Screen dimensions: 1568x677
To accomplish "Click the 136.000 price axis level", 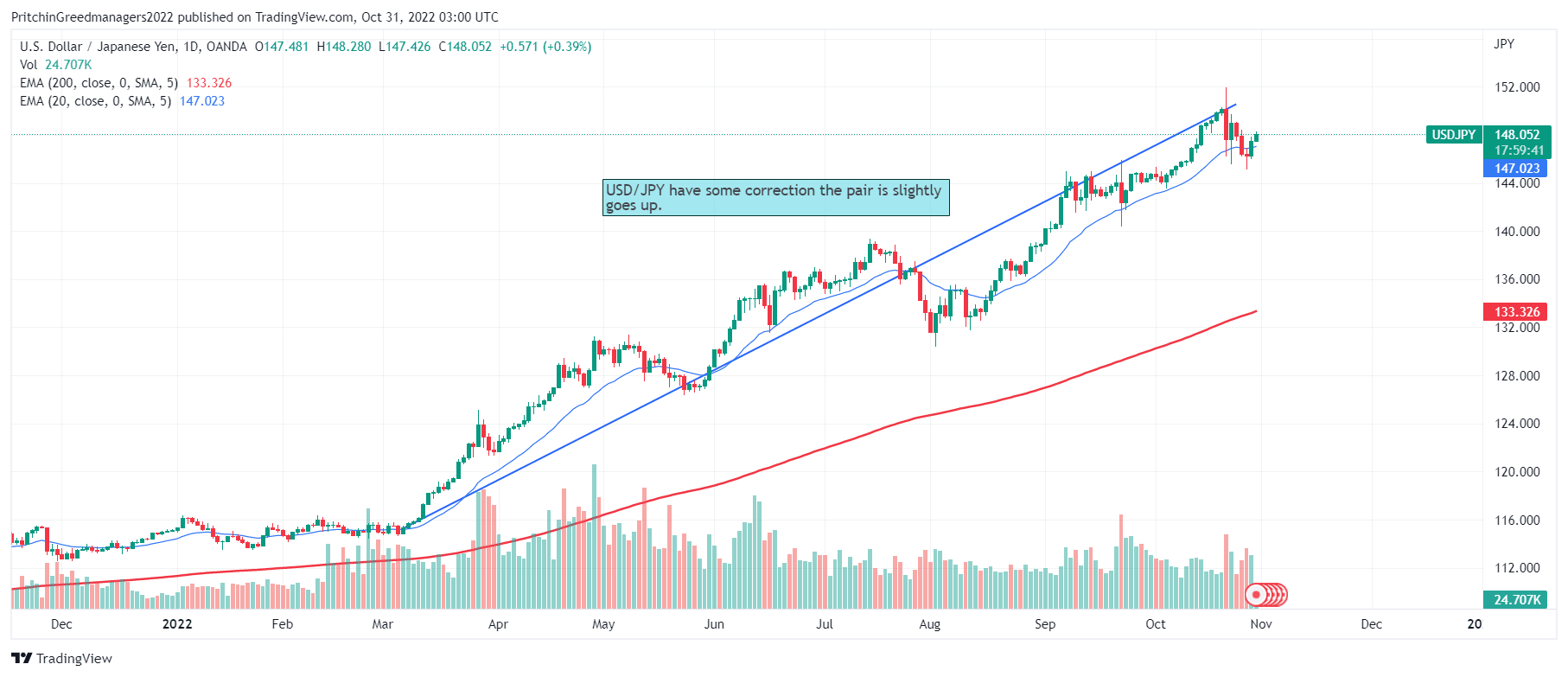I will [1517, 278].
